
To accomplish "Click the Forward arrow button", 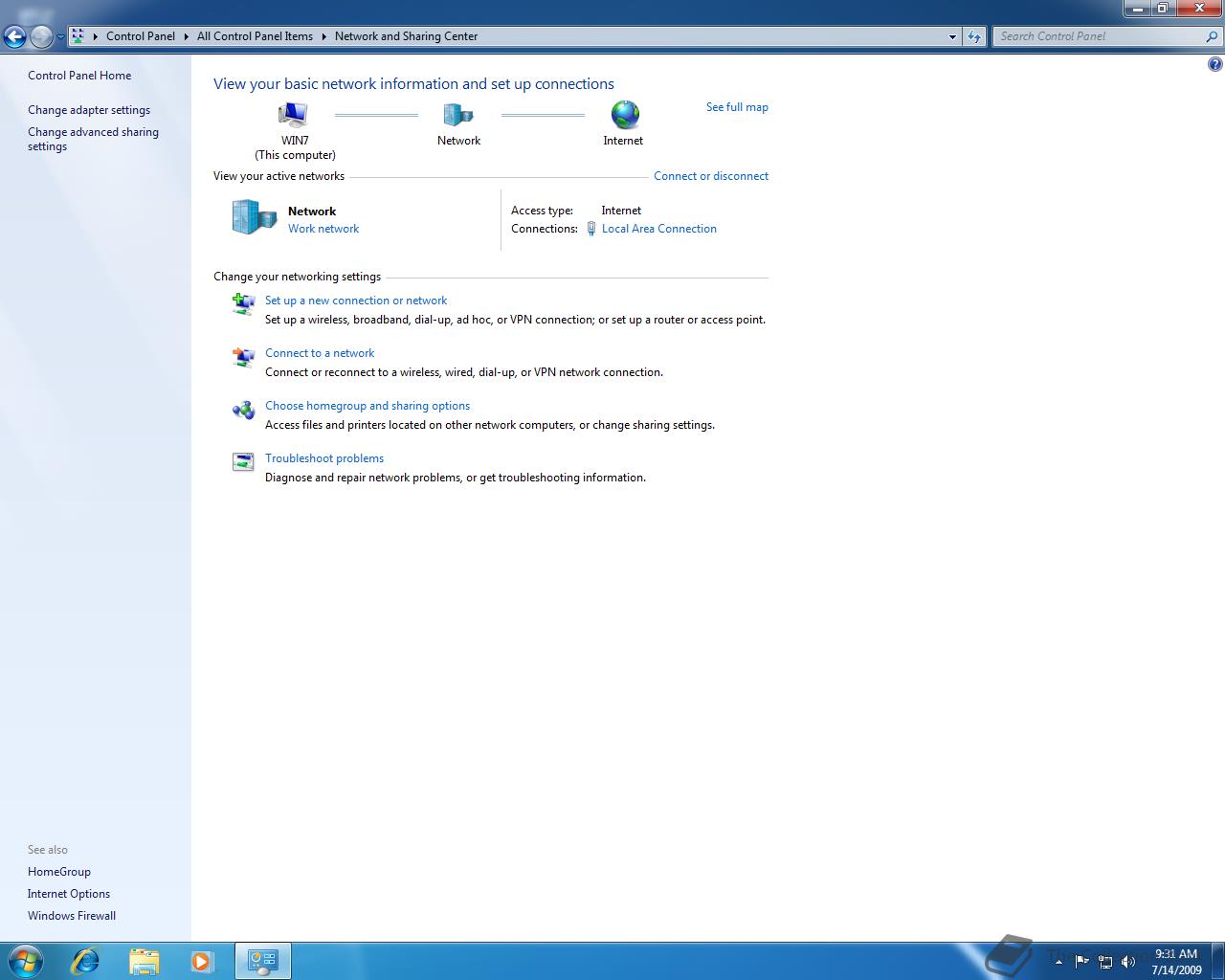I will (41, 37).
